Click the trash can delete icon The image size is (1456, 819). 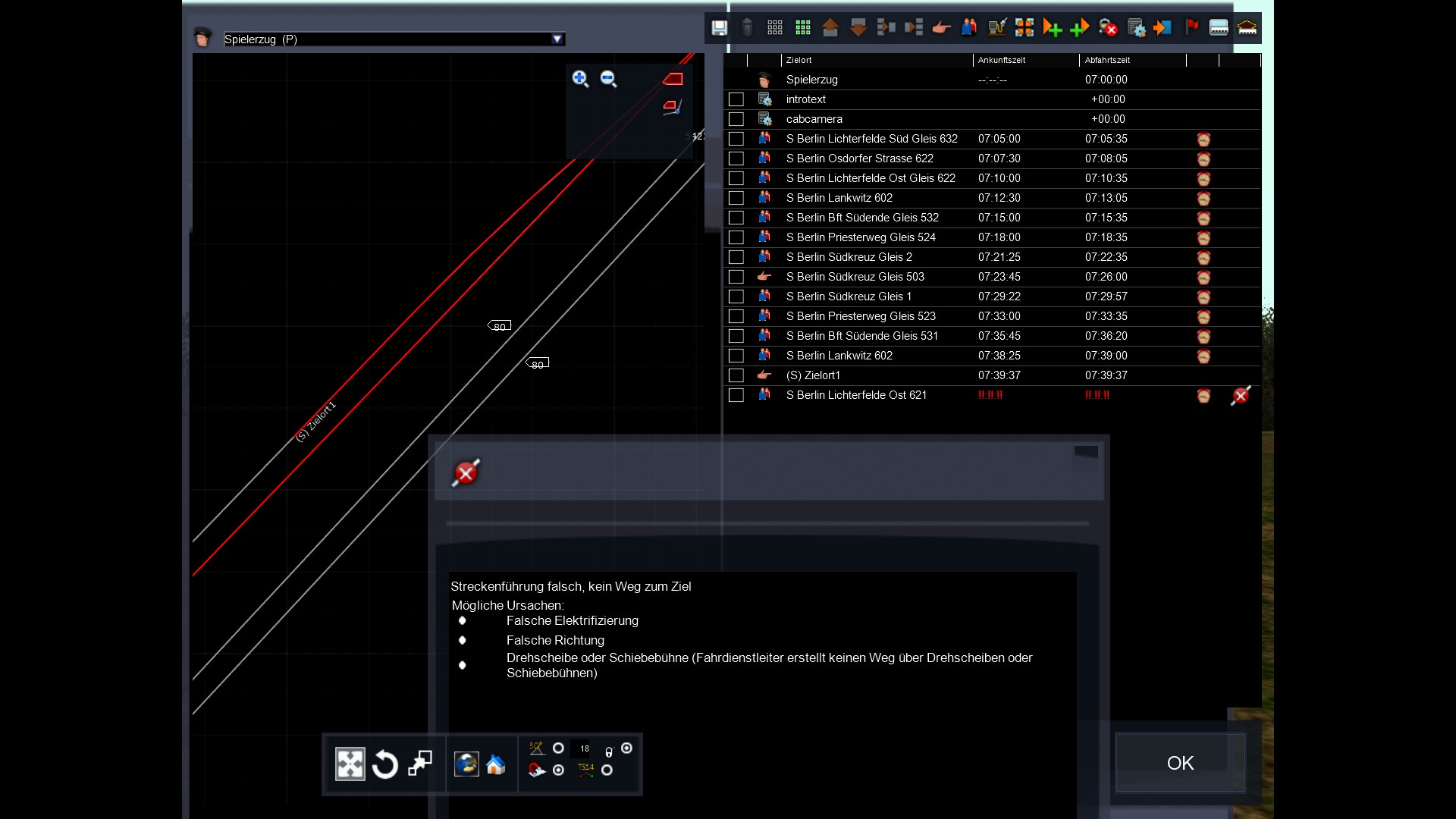pos(747,28)
